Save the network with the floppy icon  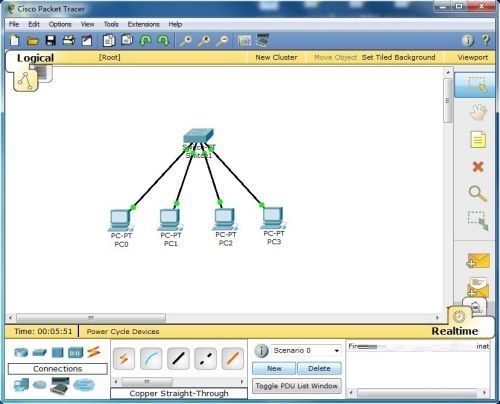point(51,41)
